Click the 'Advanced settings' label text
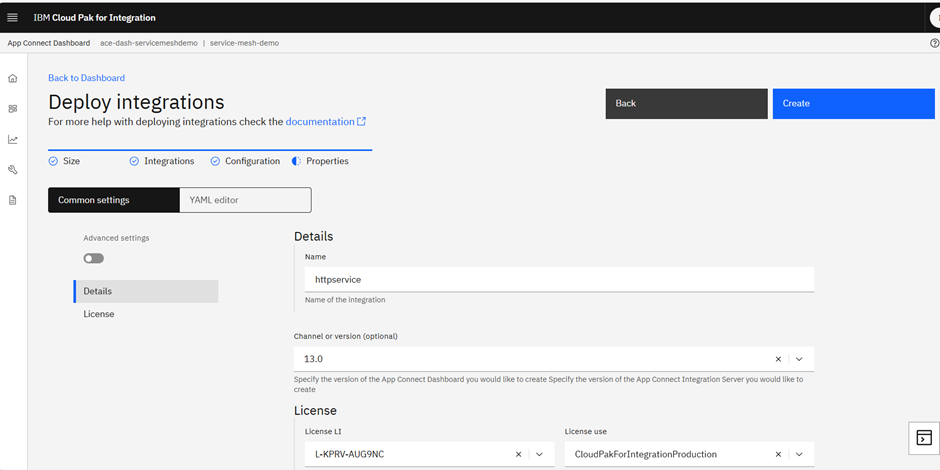The width and height of the screenshot is (940, 470). click(116, 238)
